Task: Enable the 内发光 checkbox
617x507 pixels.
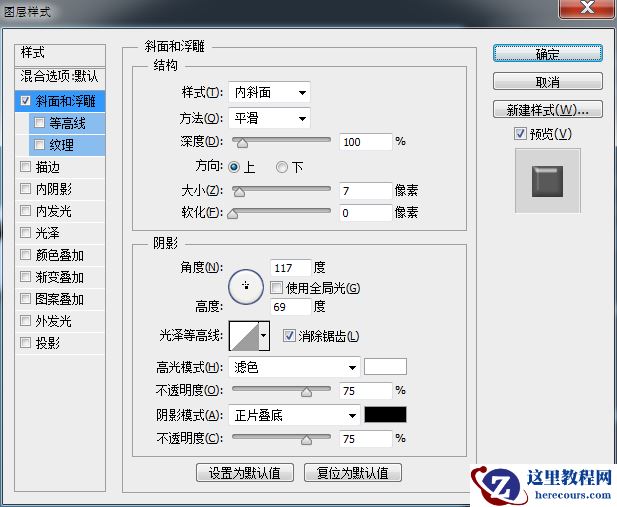Action: pyautogui.click(x=26, y=211)
